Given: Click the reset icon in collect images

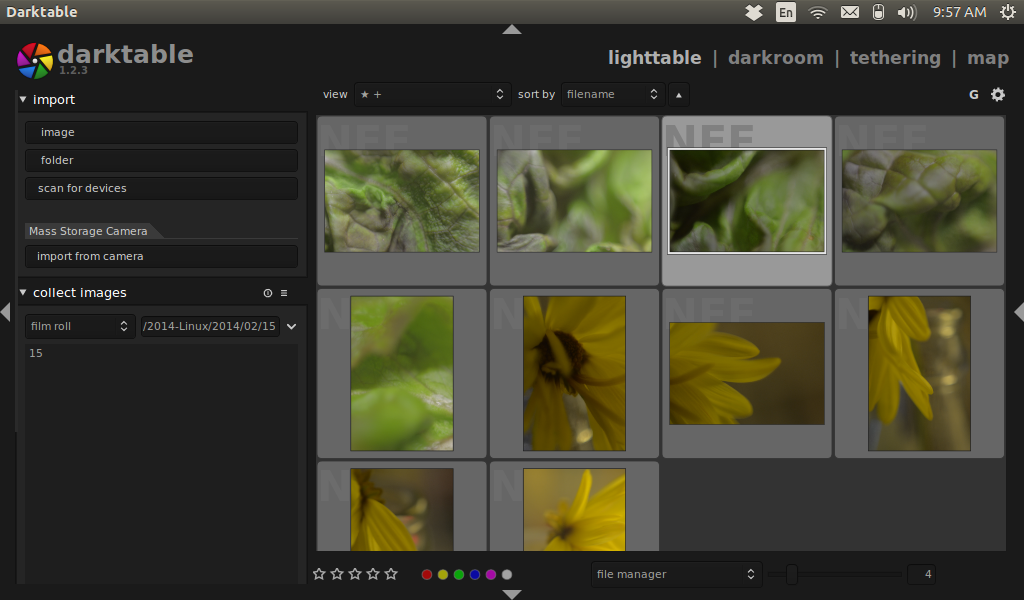Looking at the screenshot, I should pos(267,293).
